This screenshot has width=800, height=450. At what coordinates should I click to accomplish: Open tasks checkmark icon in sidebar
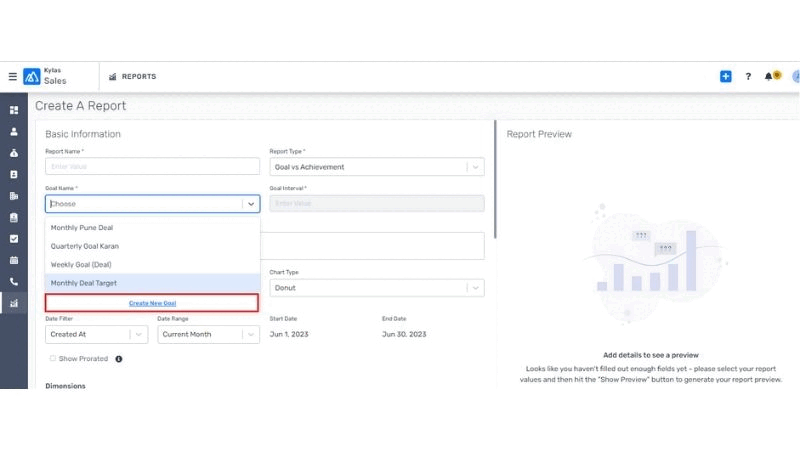(14, 239)
